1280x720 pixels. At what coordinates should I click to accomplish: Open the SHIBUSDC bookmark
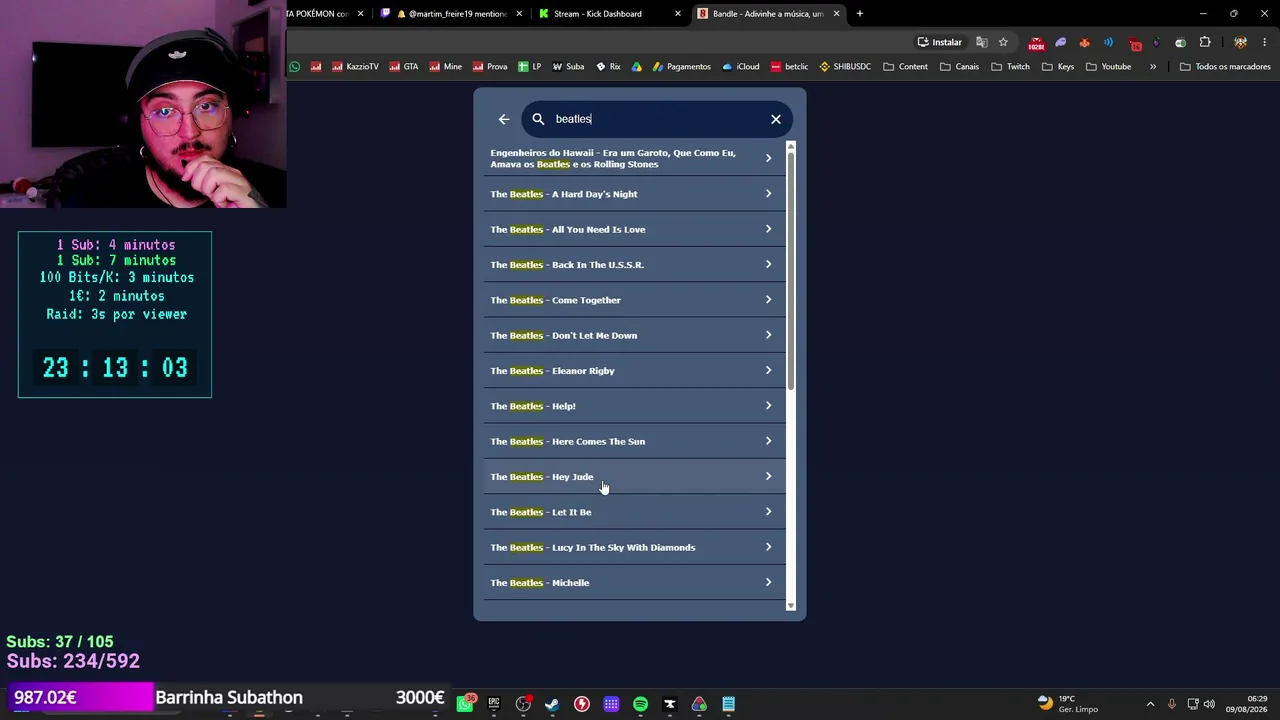(x=845, y=67)
